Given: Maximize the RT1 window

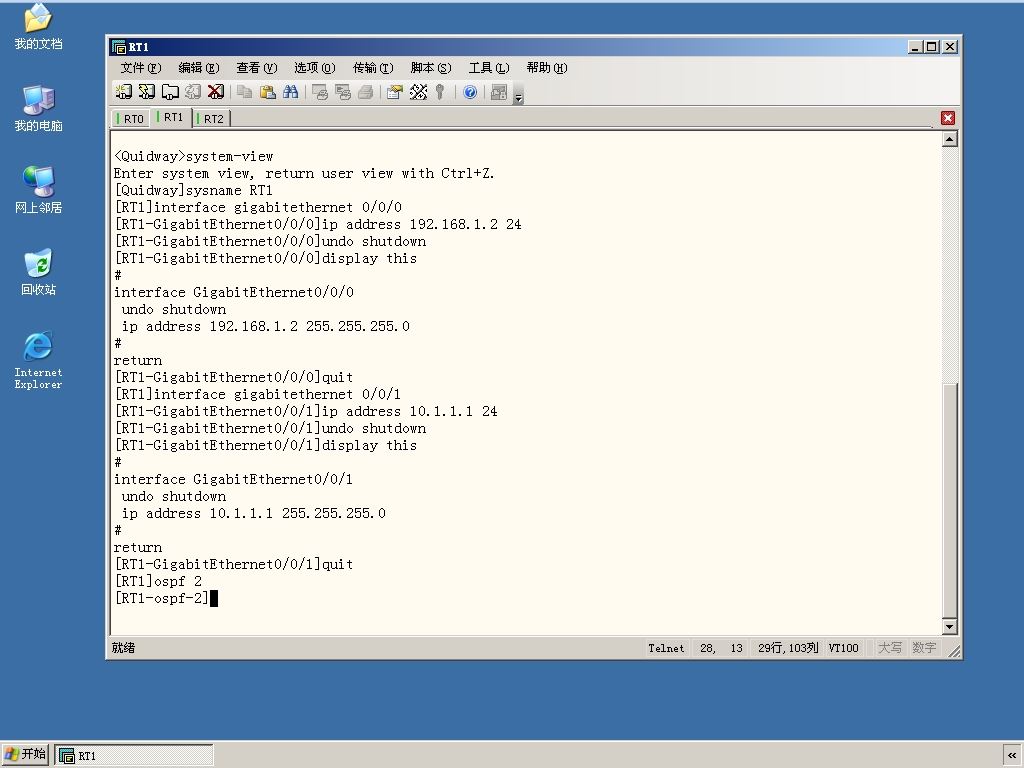Looking at the screenshot, I should tap(932, 46).
